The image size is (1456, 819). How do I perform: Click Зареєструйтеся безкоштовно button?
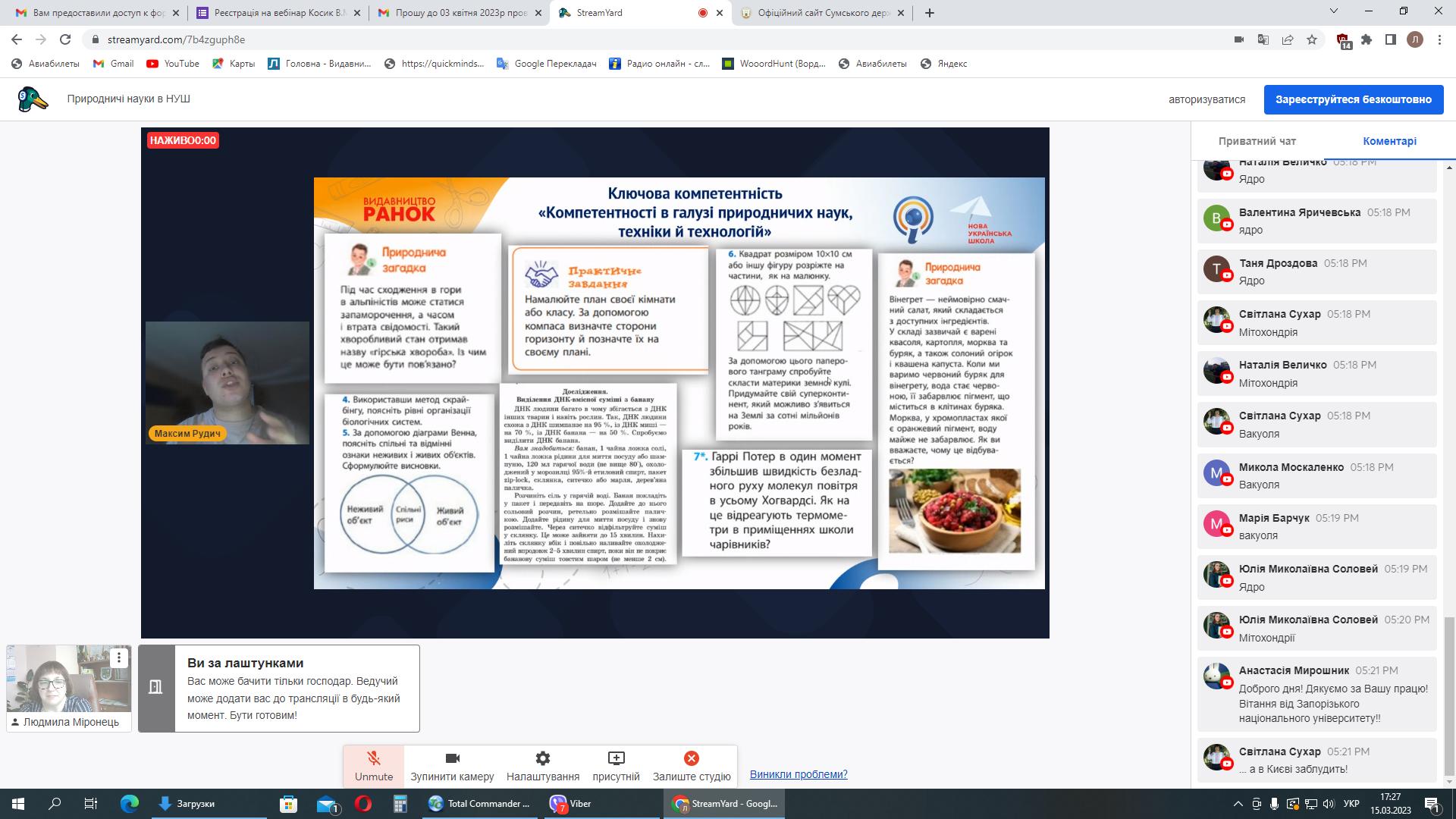pyautogui.click(x=1353, y=99)
